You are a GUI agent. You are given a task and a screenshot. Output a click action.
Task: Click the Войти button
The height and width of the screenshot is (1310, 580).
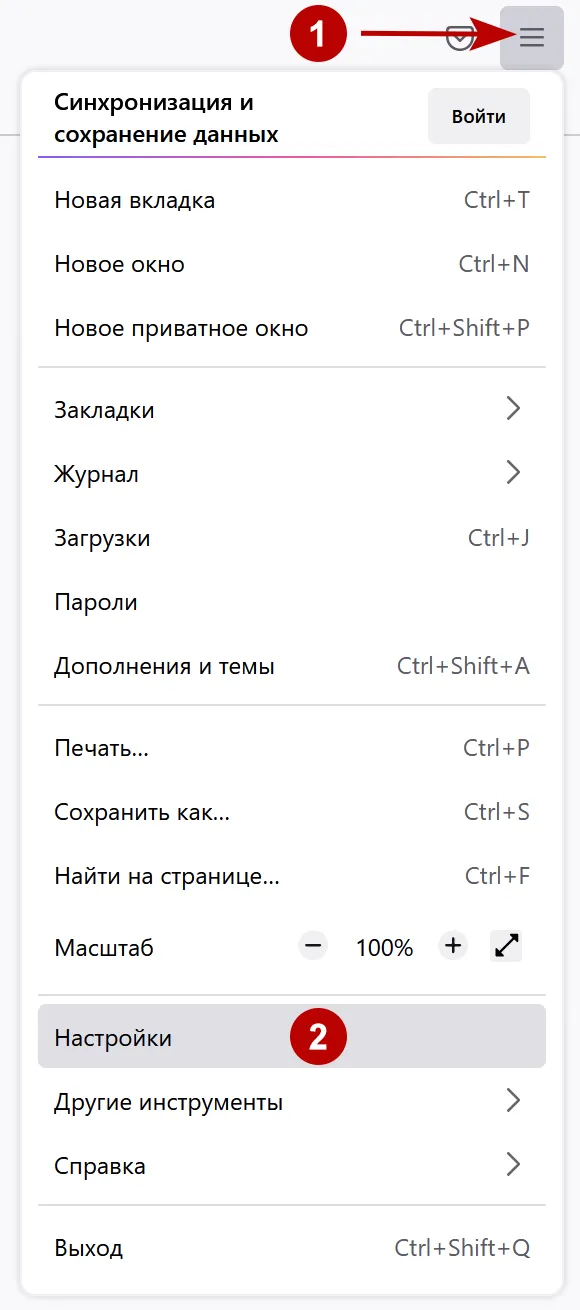478,116
